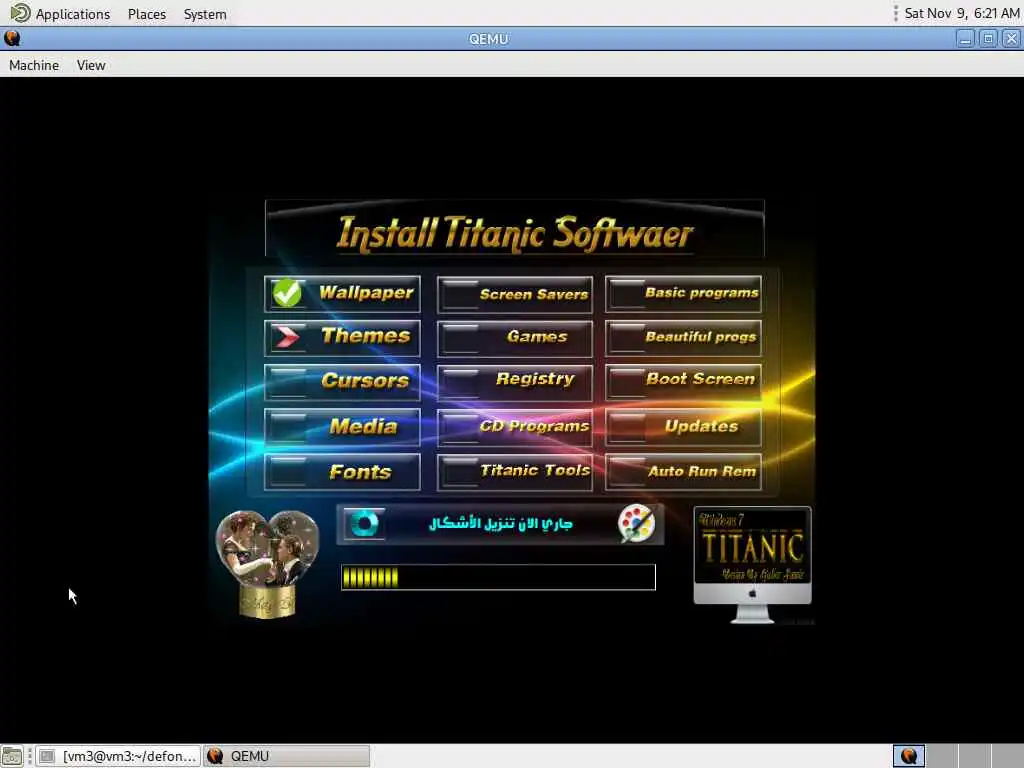Click the Screen Savers button
This screenshot has height=768, width=1024.
pos(515,295)
